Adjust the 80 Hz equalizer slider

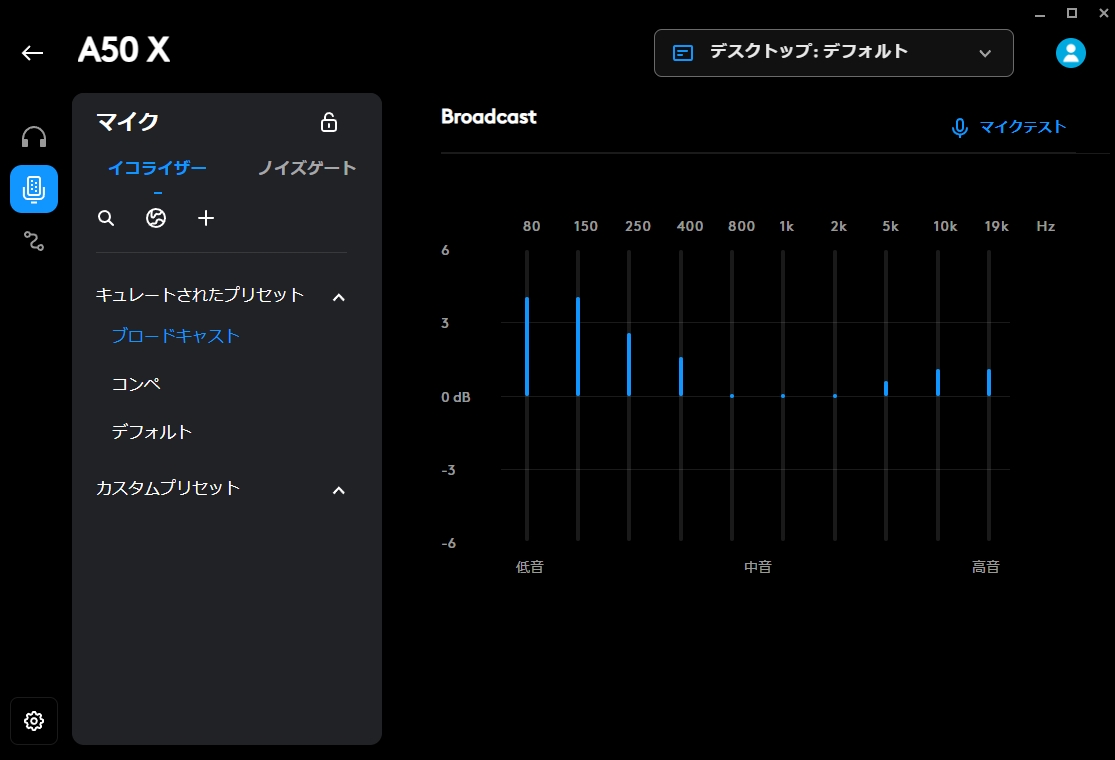(527, 345)
